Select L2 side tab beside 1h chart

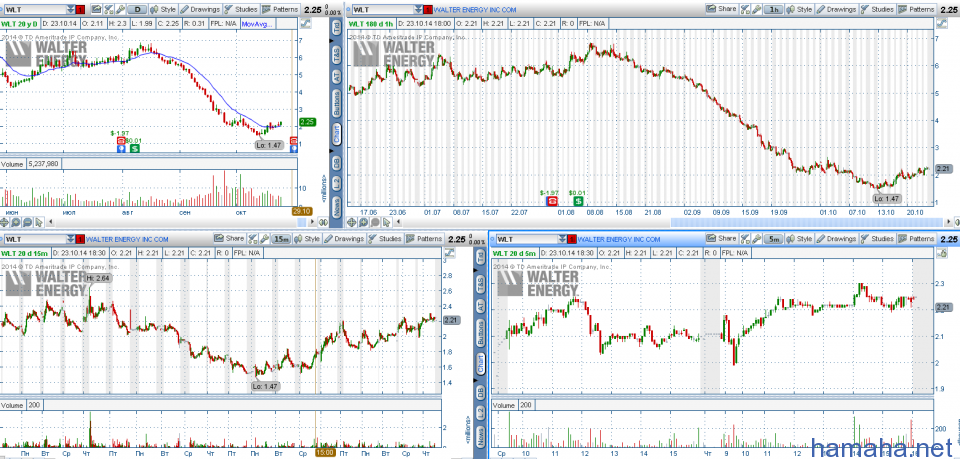click(336, 182)
